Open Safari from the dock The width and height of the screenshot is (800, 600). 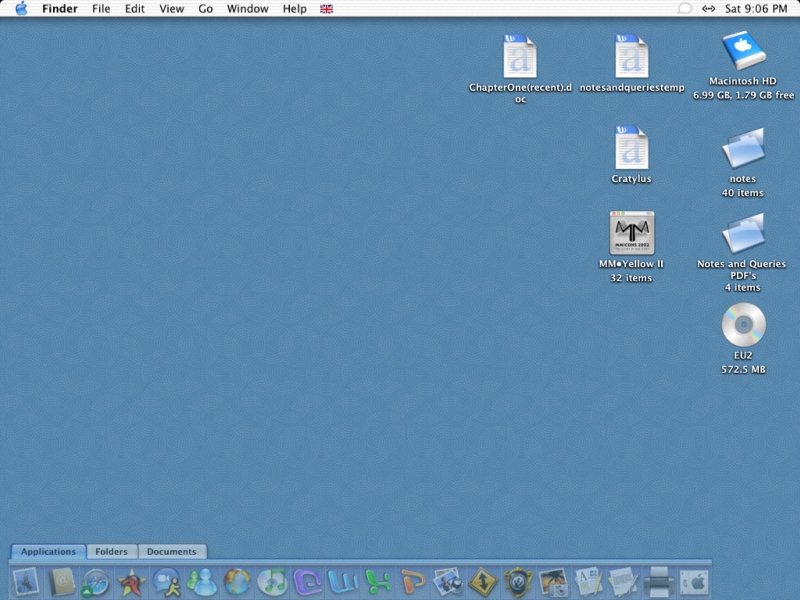97,582
